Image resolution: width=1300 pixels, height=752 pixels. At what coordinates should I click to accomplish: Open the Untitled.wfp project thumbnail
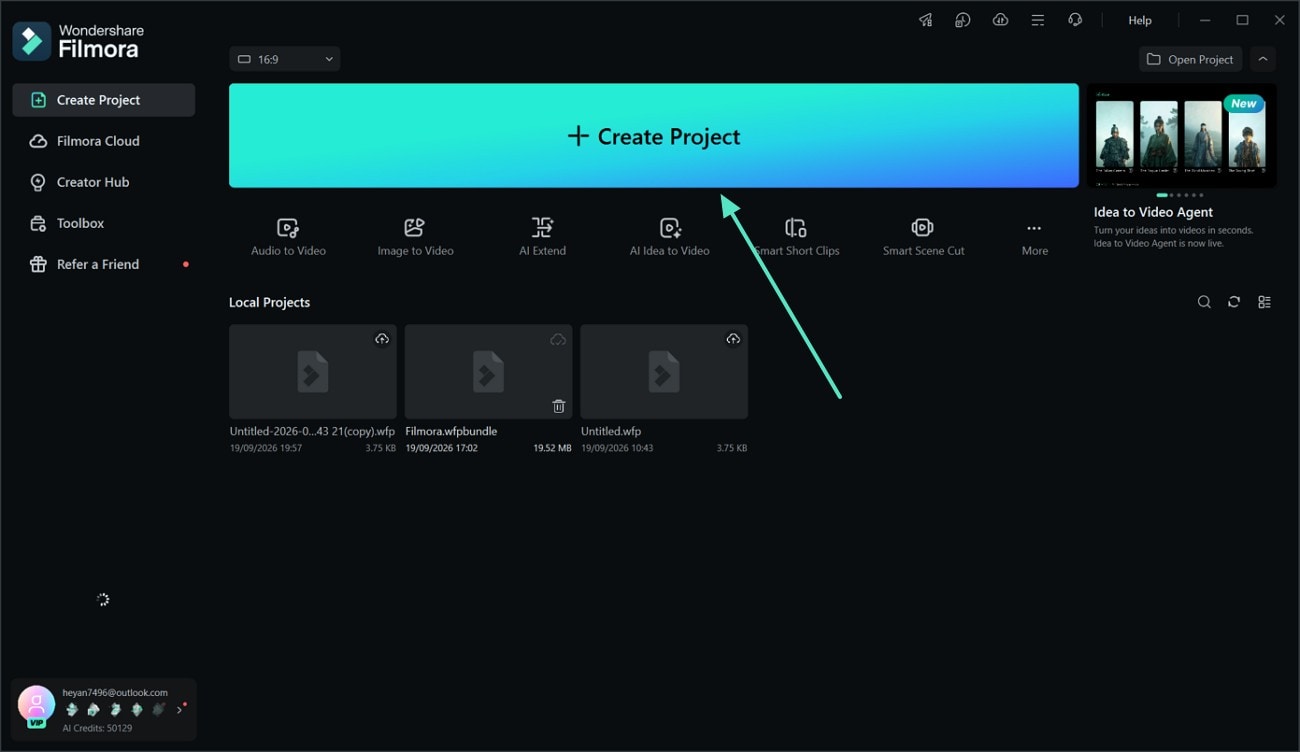pos(664,371)
